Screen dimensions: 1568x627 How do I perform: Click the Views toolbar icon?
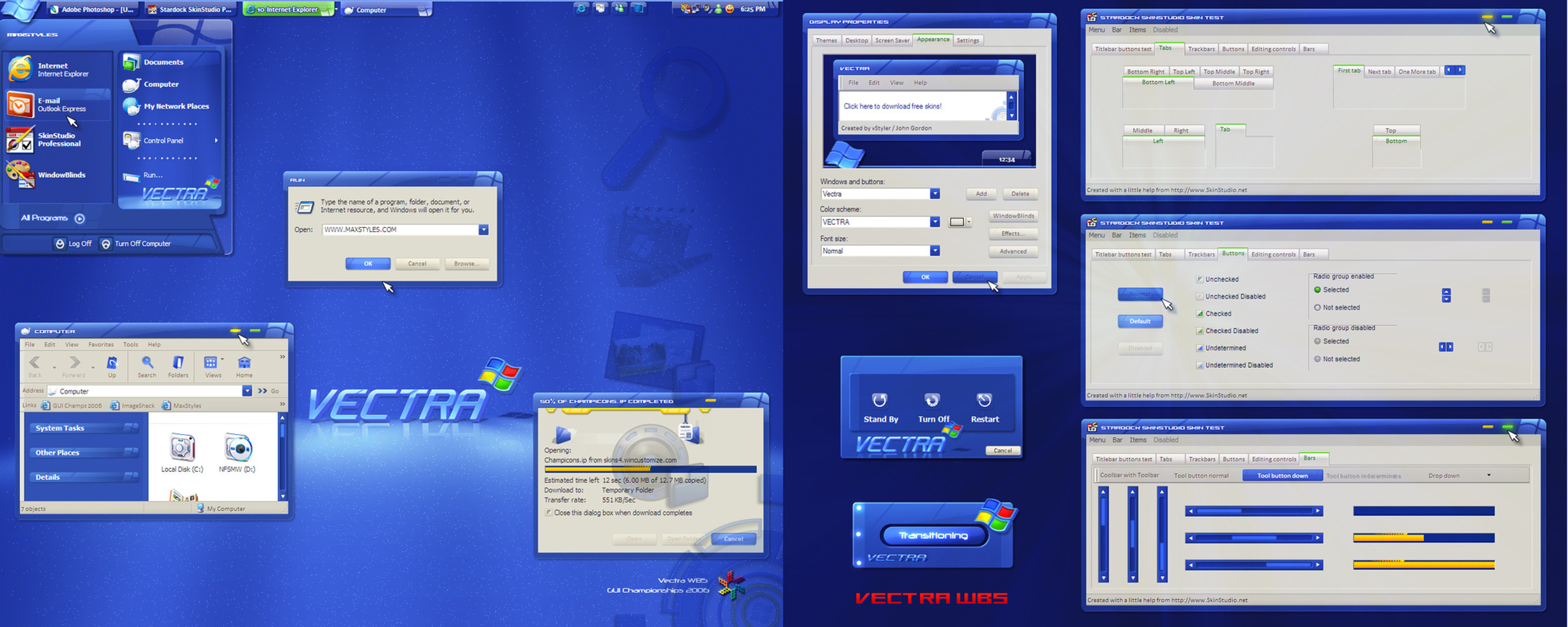(213, 366)
